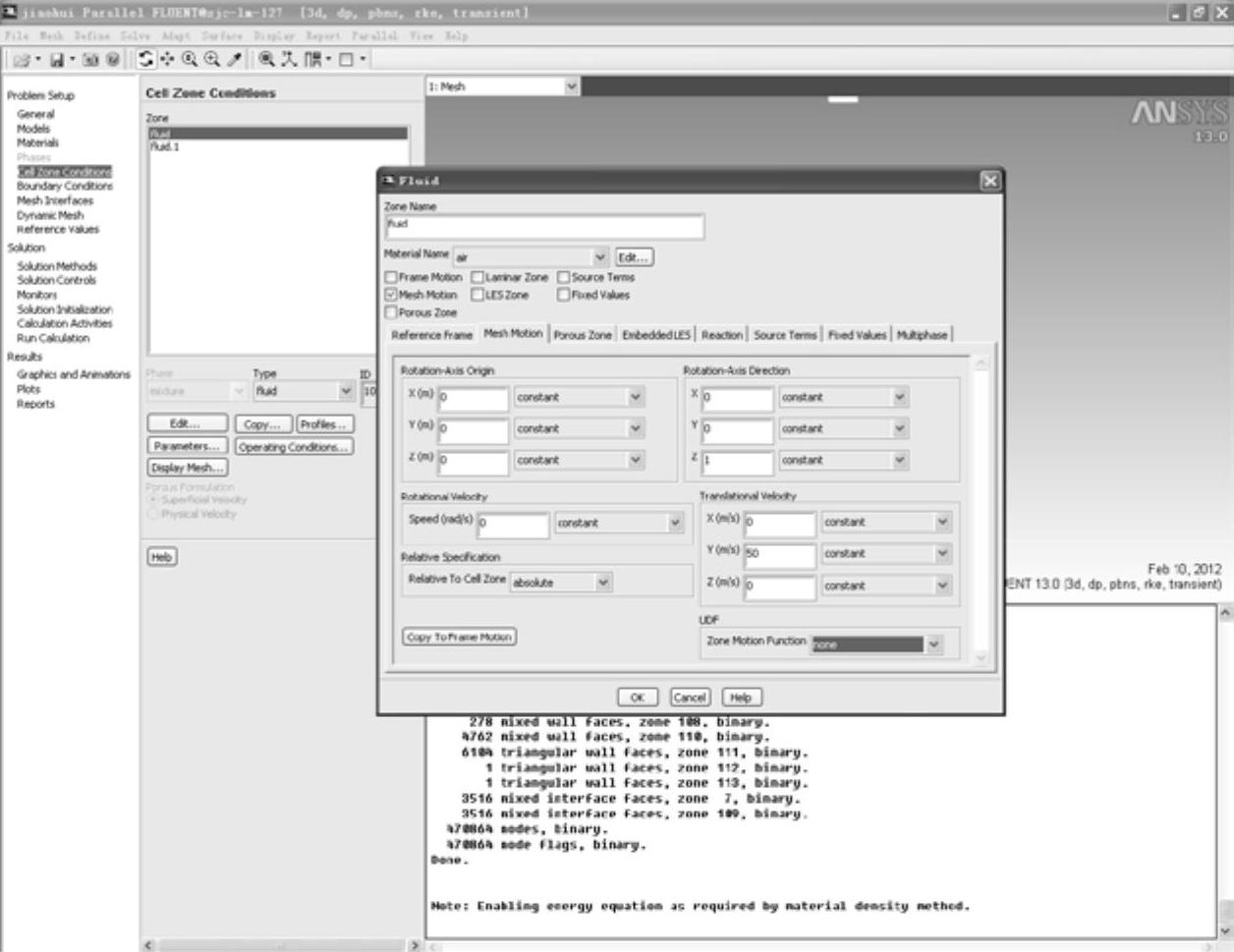Expand the Zone Motion Function dropdown

[933, 644]
